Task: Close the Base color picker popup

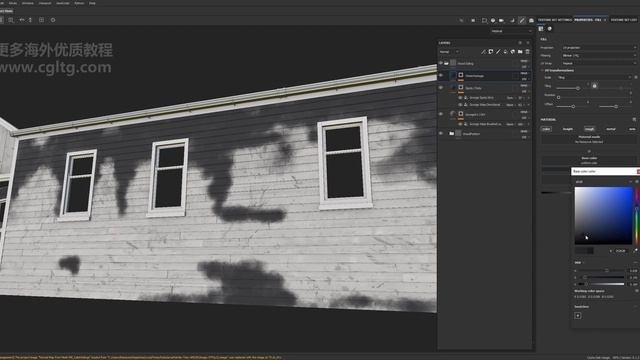Action: 638,171
